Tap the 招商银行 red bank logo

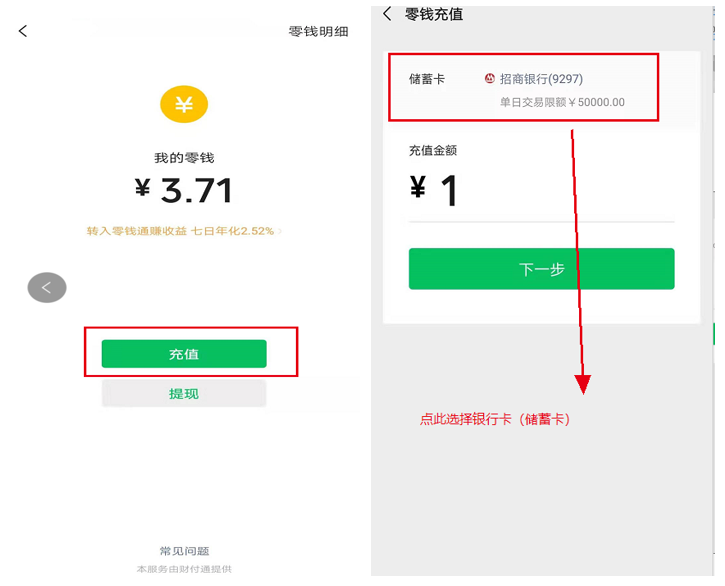(489, 79)
